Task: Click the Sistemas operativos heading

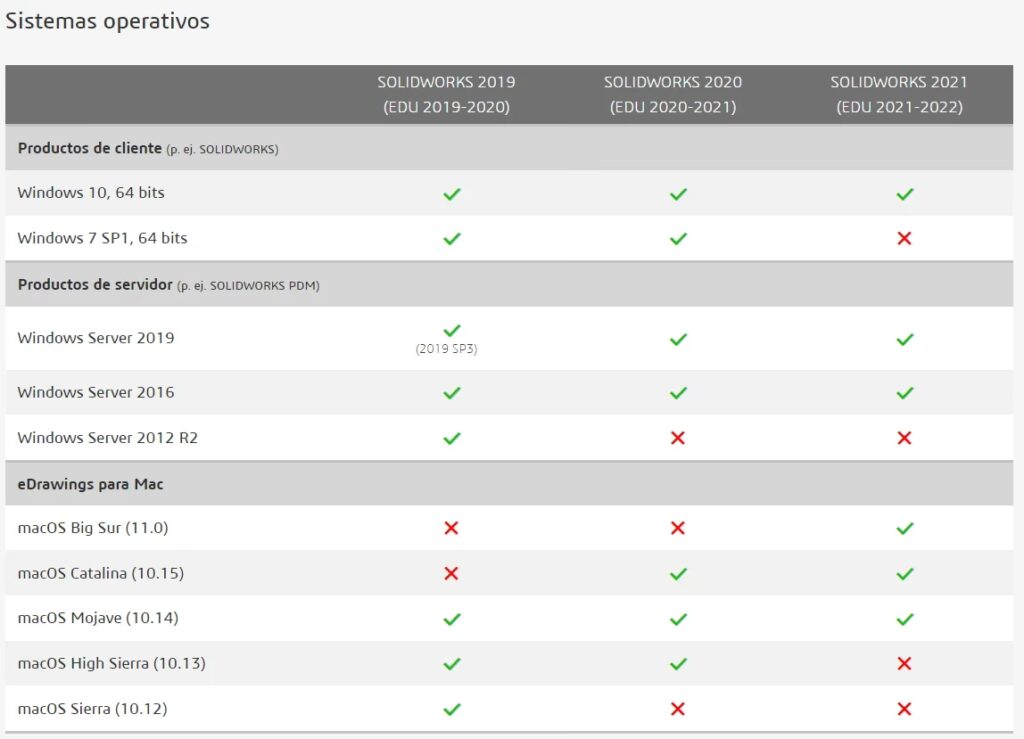Action: [108, 21]
